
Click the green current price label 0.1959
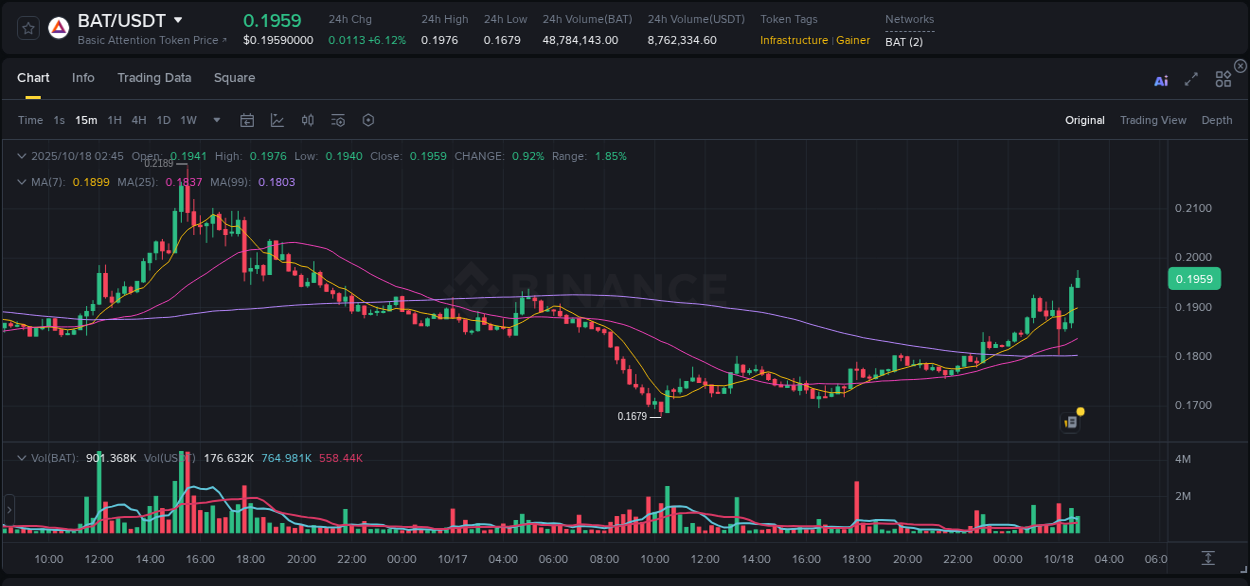(x=1194, y=278)
